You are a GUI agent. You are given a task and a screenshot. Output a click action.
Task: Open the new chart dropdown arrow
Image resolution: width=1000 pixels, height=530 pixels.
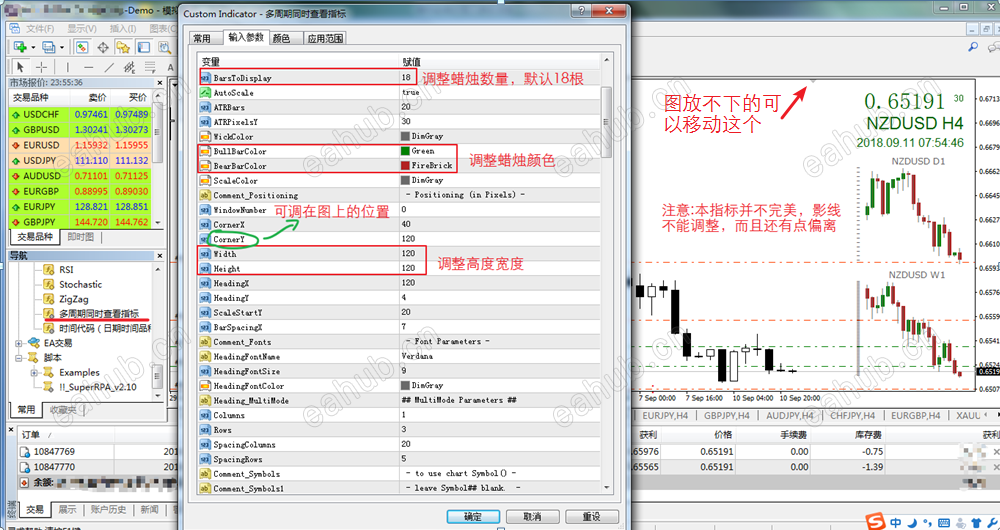pyautogui.click(x=33, y=47)
